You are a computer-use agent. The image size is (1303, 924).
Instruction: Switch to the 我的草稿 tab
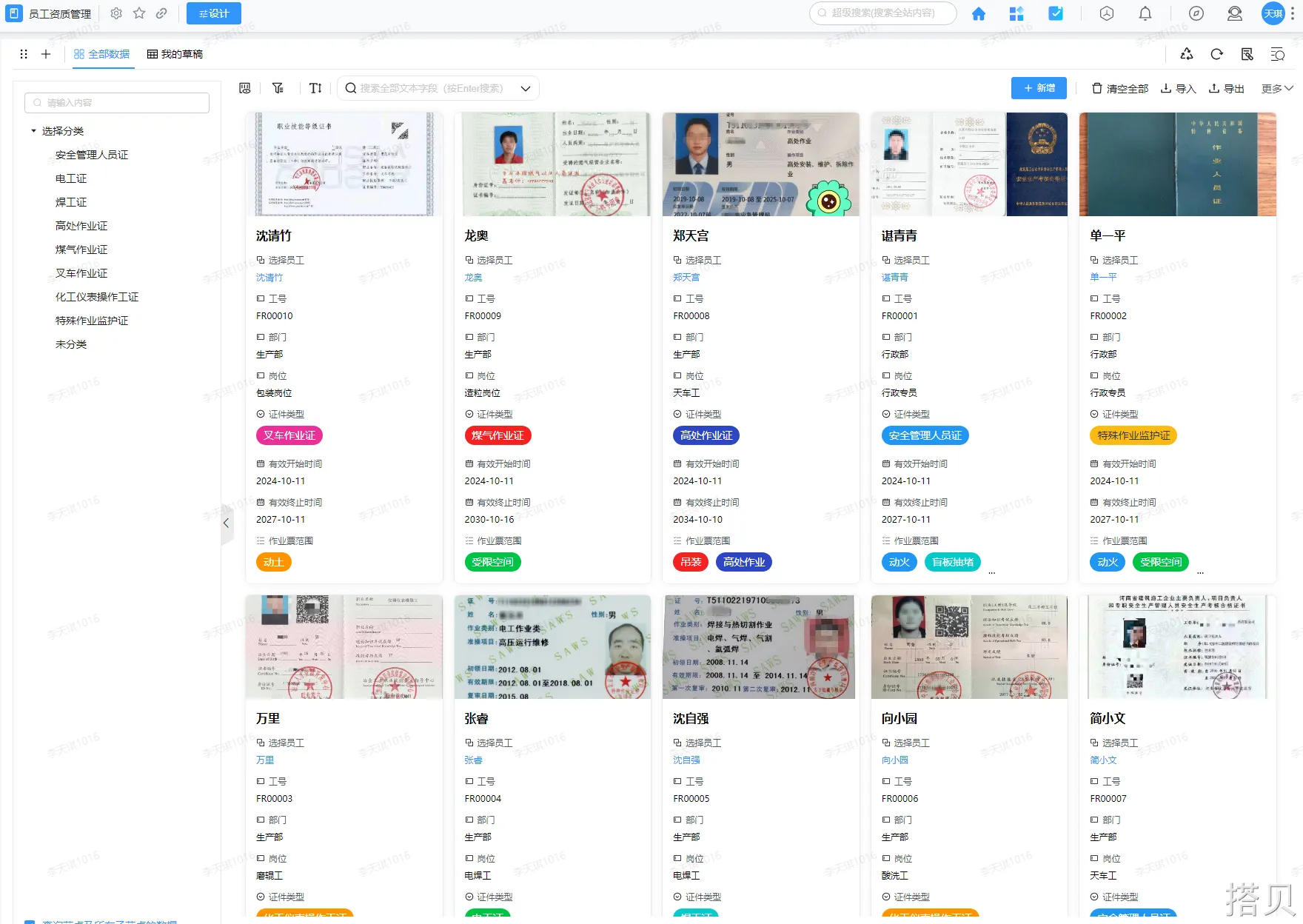[x=175, y=54]
